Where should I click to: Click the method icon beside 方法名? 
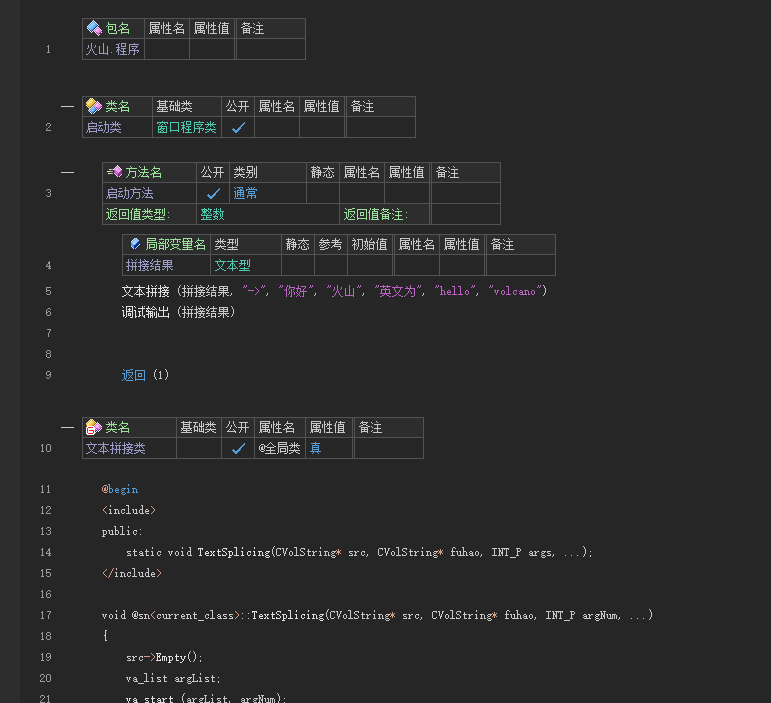[114, 173]
